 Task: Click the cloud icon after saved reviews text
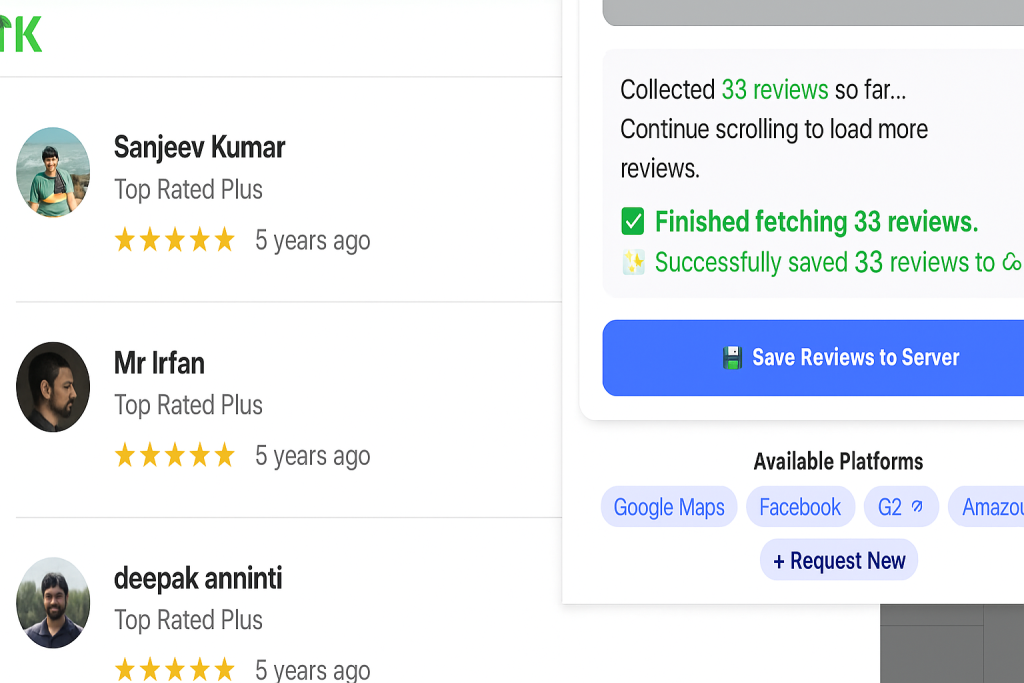click(x=1012, y=263)
